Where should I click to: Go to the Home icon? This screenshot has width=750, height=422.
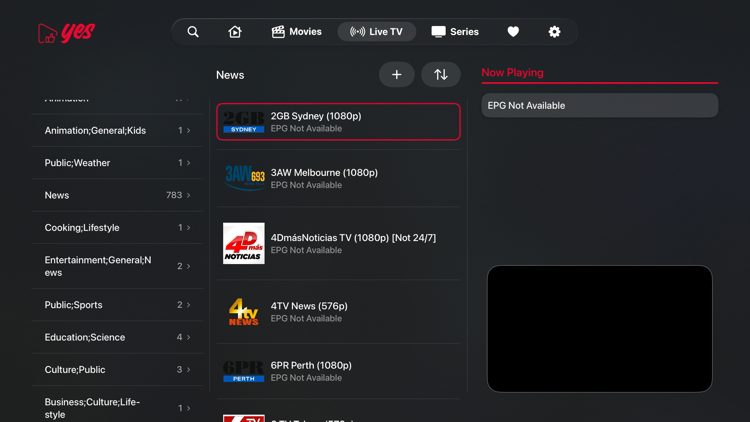(235, 32)
